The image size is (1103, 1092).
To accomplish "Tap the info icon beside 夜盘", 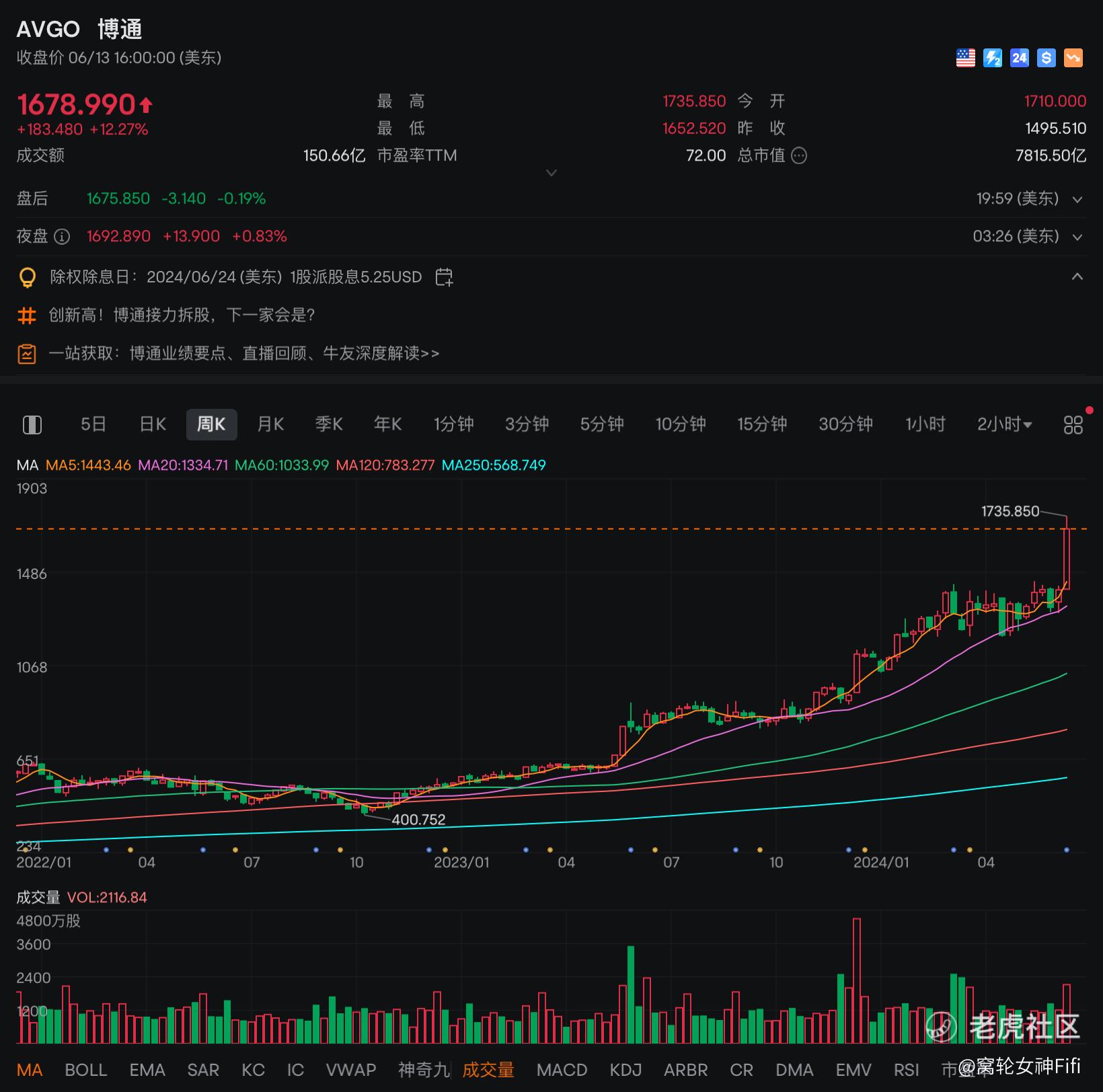I will click(x=61, y=237).
